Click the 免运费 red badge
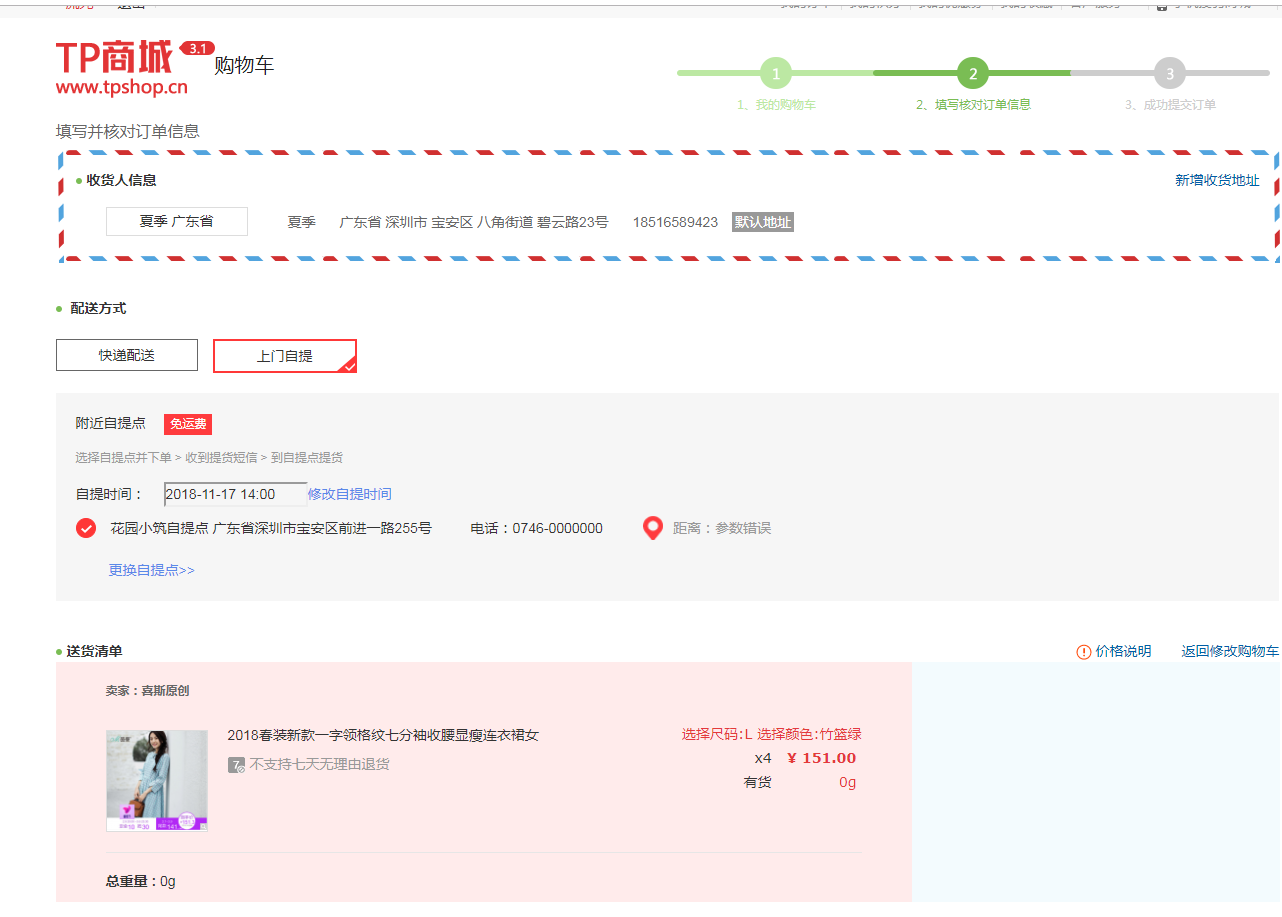 pos(188,424)
